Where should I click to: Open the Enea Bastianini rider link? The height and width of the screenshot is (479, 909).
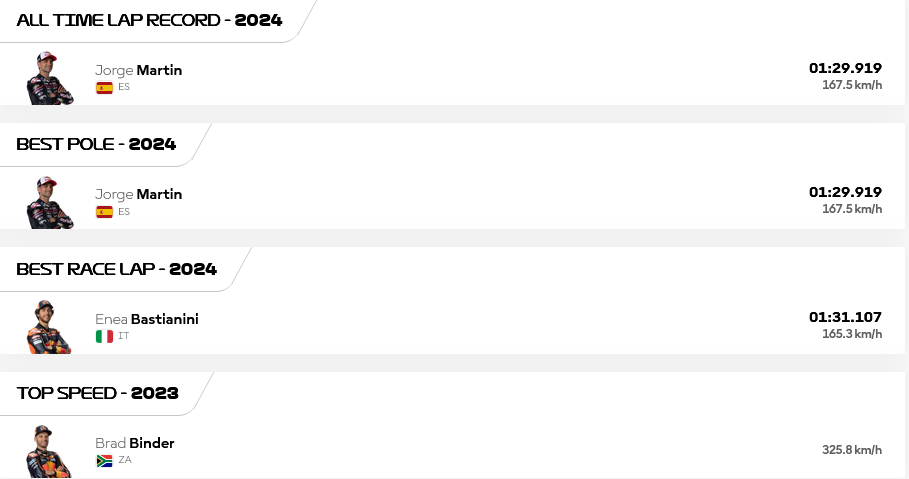point(147,319)
